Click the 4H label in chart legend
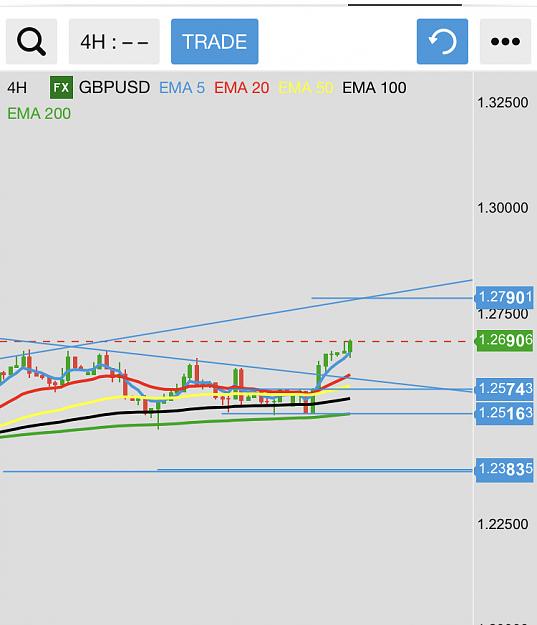Image resolution: width=537 pixels, height=625 pixels. [17, 88]
